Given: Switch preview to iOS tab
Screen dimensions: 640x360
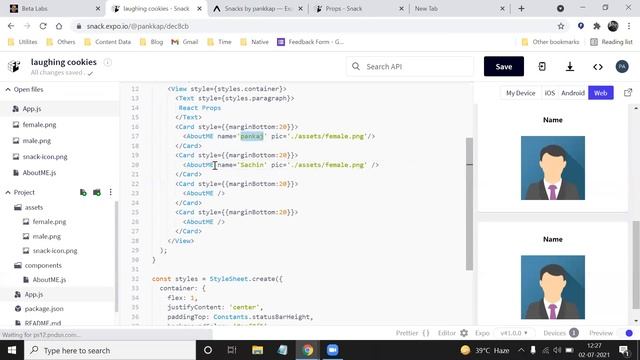Looking at the screenshot, I should (x=549, y=93).
